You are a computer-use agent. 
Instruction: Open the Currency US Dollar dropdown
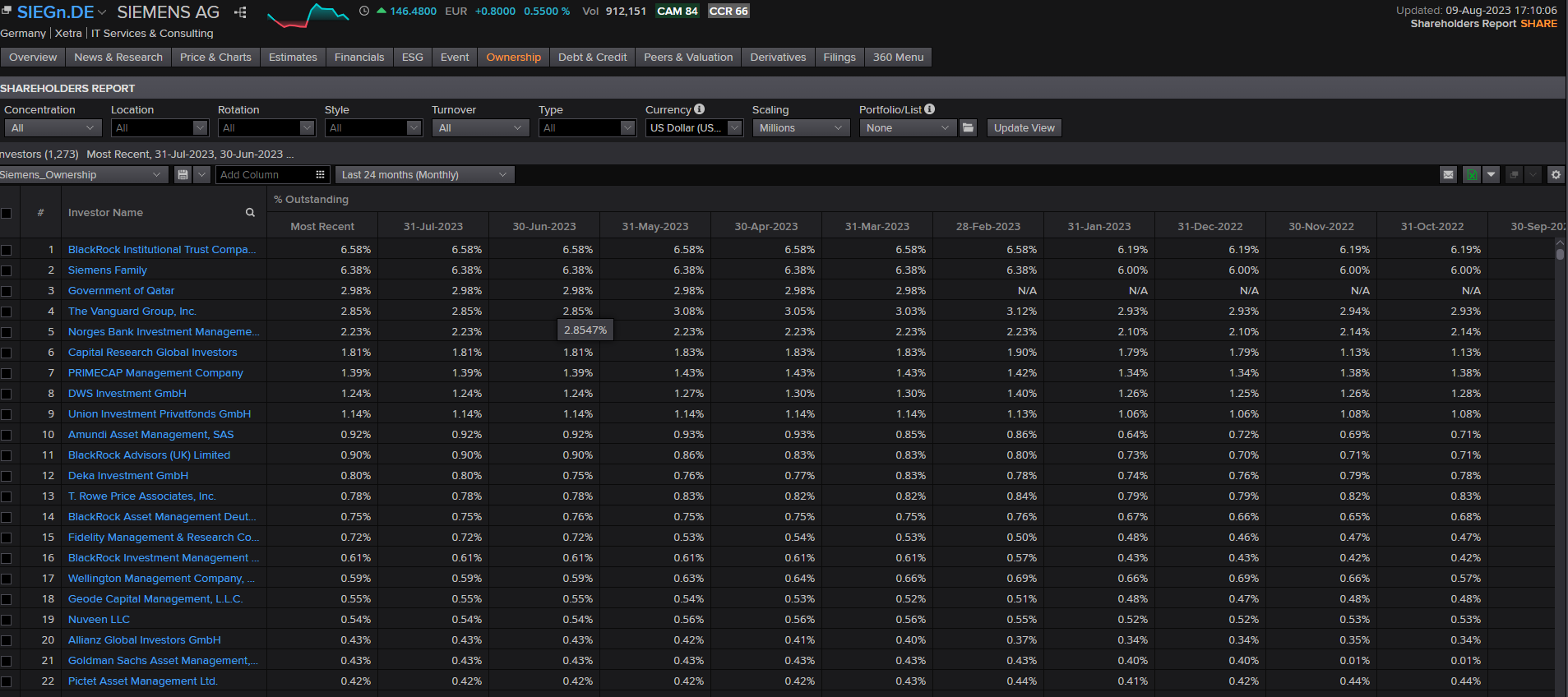point(694,127)
